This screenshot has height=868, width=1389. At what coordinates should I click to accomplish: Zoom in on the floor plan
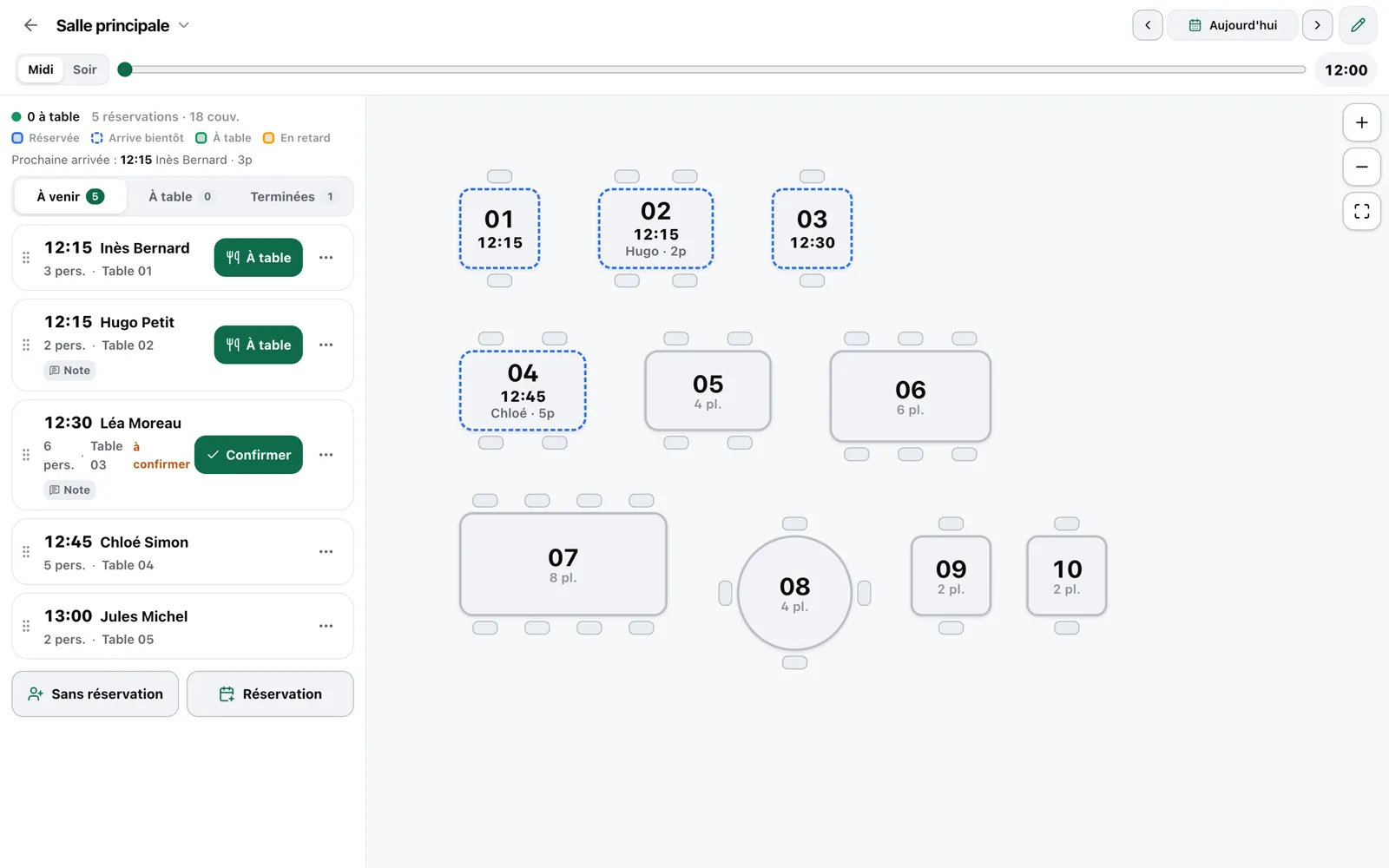(1362, 122)
